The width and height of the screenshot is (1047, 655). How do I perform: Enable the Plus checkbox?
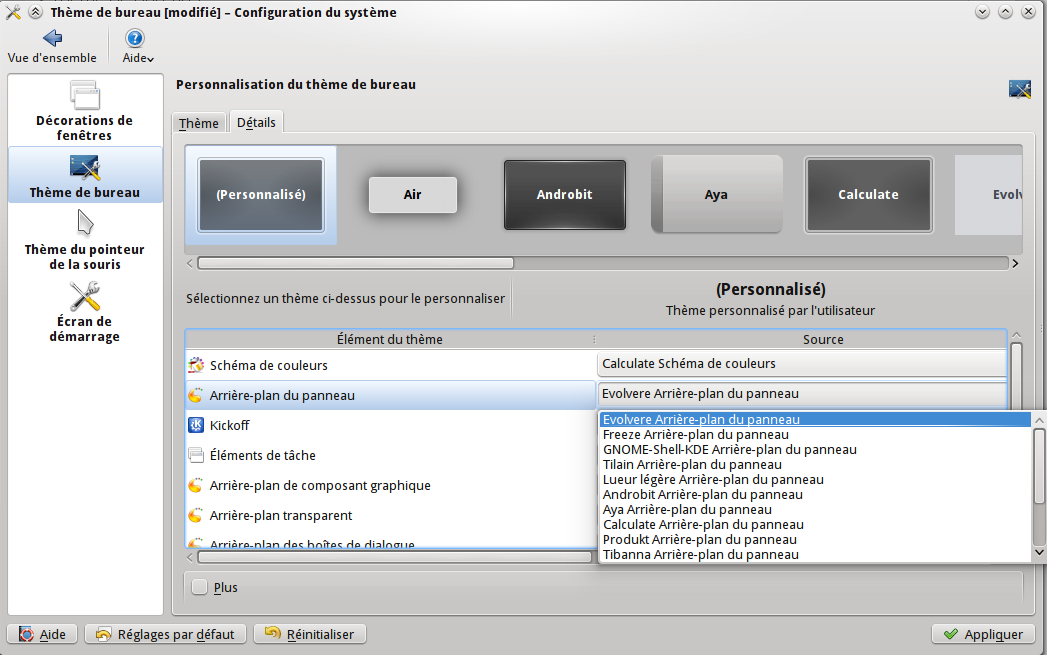click(200, 587)
